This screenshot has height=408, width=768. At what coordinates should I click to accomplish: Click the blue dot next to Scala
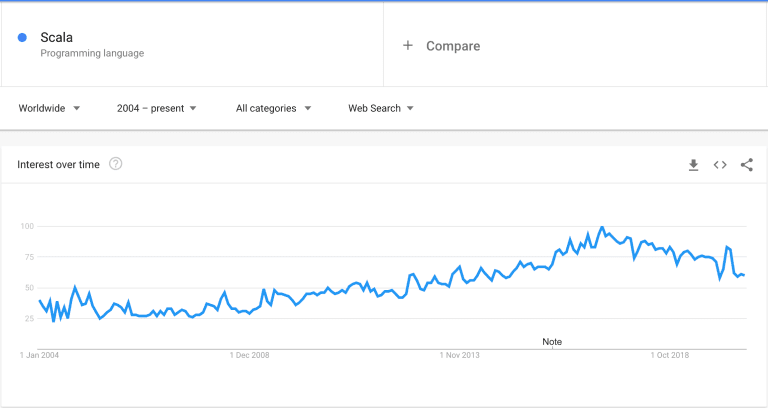pyautogui.click(x=22, y=38)
